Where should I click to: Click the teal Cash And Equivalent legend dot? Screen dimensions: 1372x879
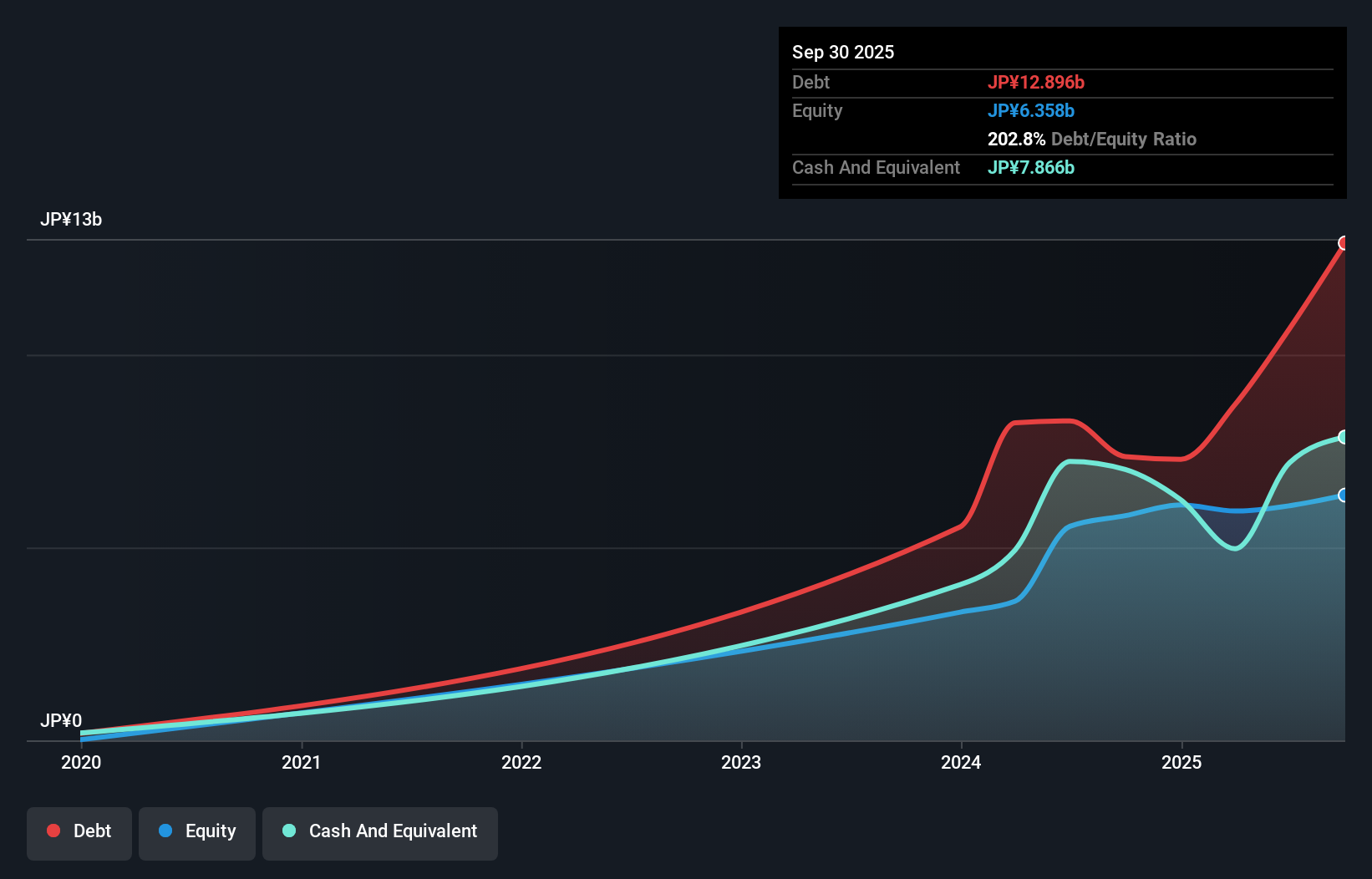pos(288,831)
